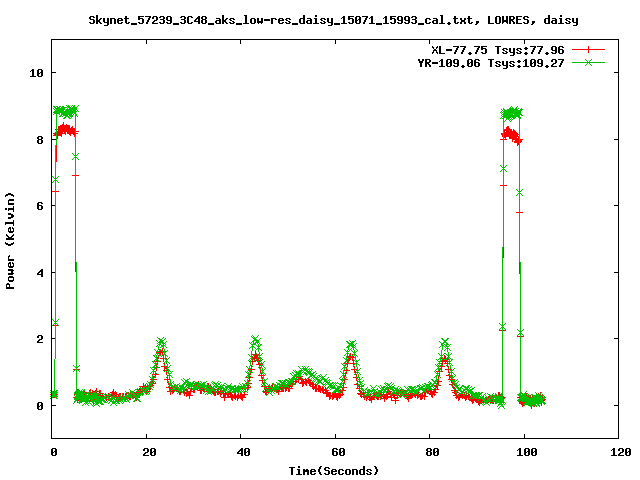Select the legend entry 'YR-109.06 Tsys:109.27'
The width and height of the screenshot is (640, 480).
pos(491,63)
